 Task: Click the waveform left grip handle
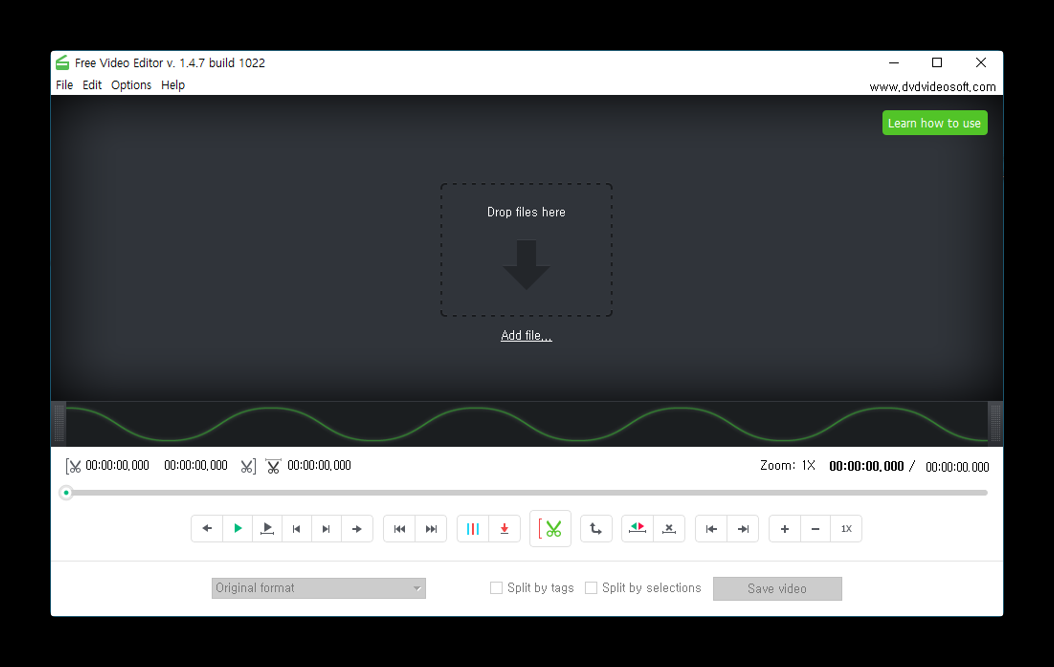click(x=59, y=422)
